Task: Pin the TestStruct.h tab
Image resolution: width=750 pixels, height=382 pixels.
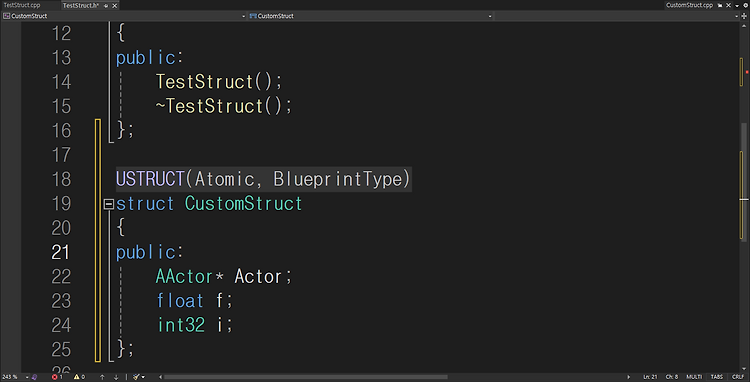Action: 106,6
